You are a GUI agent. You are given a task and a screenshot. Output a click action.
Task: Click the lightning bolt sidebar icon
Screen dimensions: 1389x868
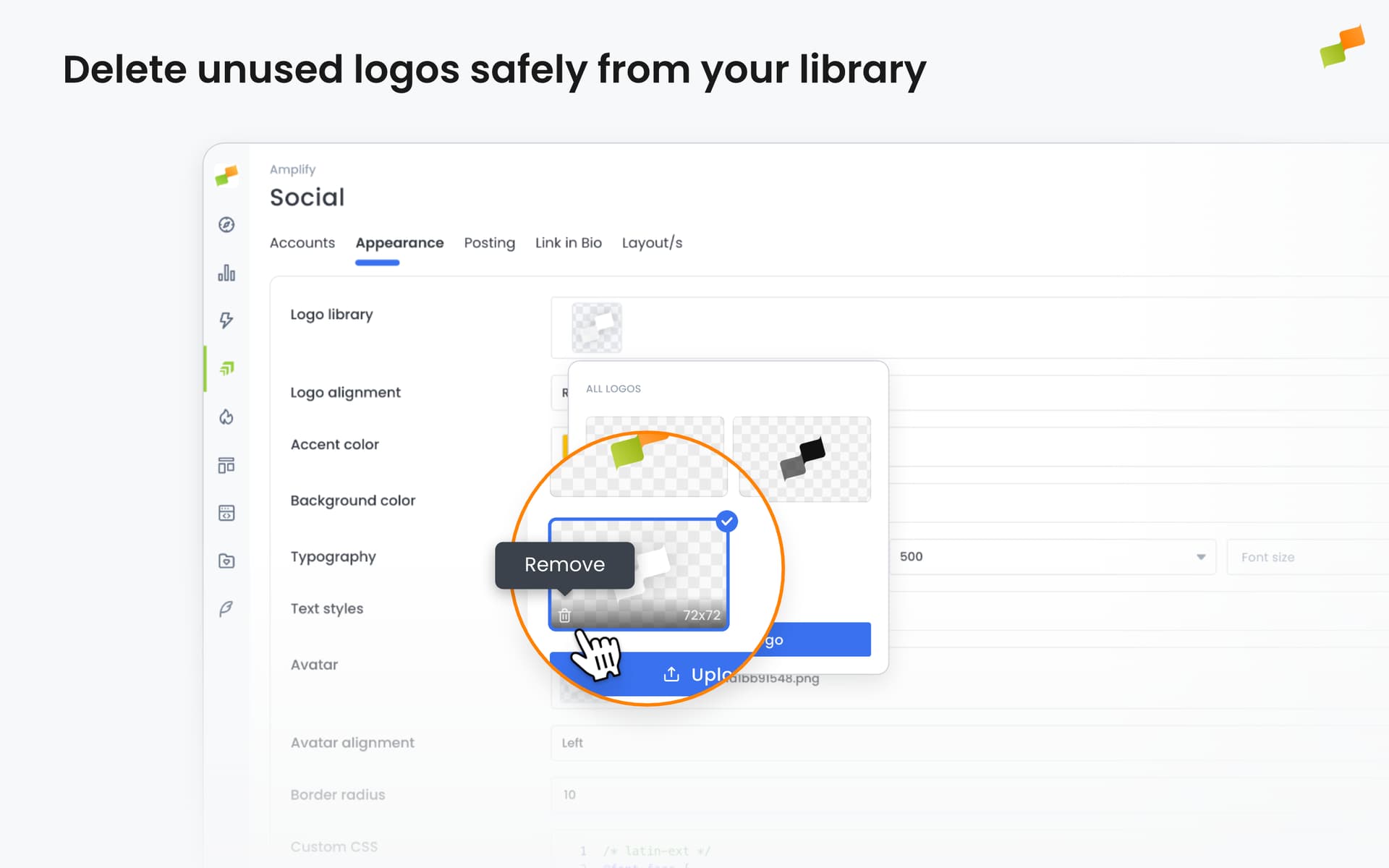[x=226, y=320]
